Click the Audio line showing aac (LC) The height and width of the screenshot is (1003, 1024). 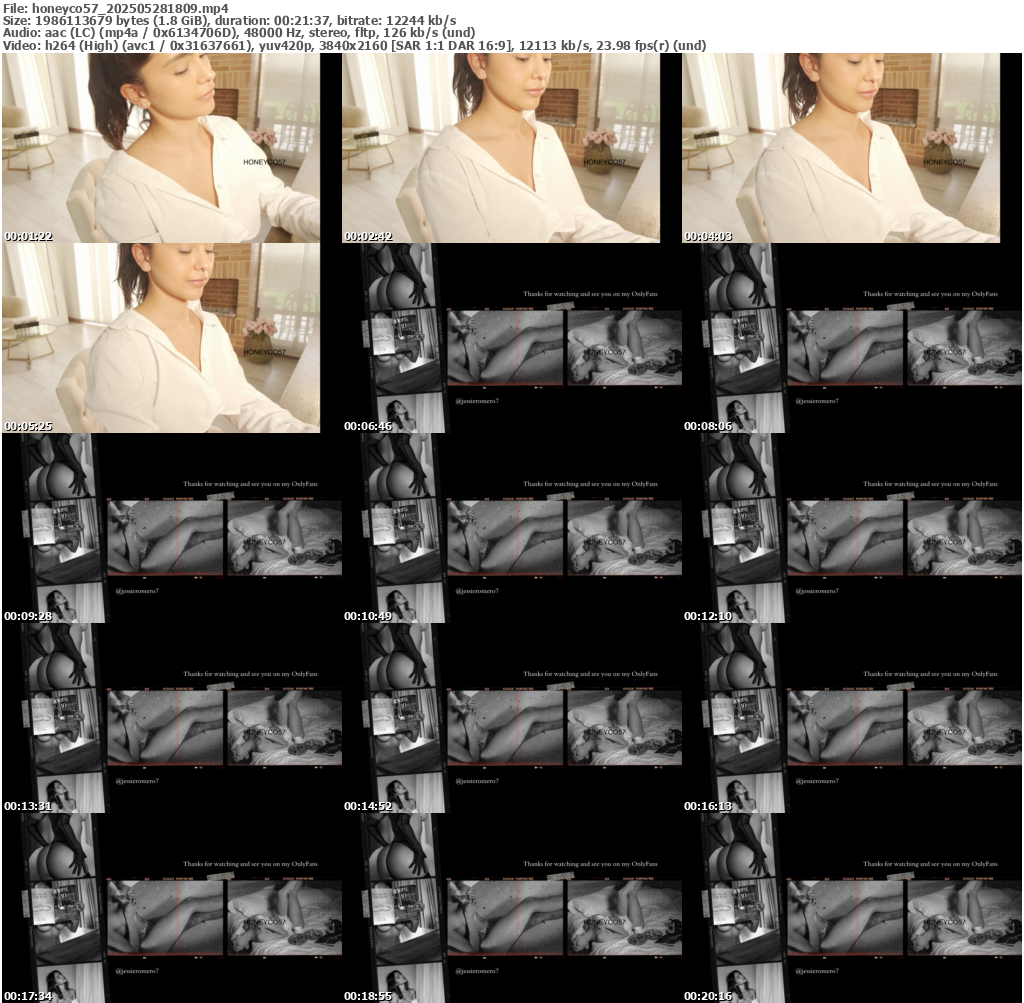coord(239,33)
